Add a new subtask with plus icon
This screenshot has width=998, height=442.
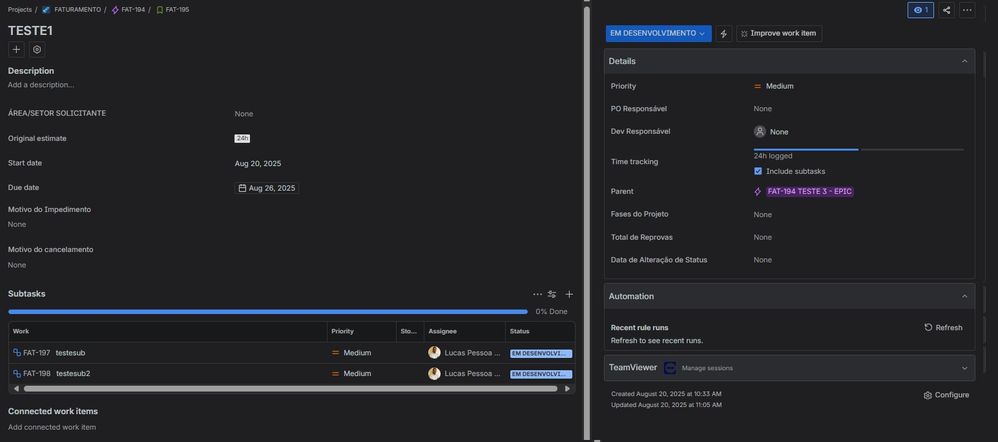pos(569,294)
